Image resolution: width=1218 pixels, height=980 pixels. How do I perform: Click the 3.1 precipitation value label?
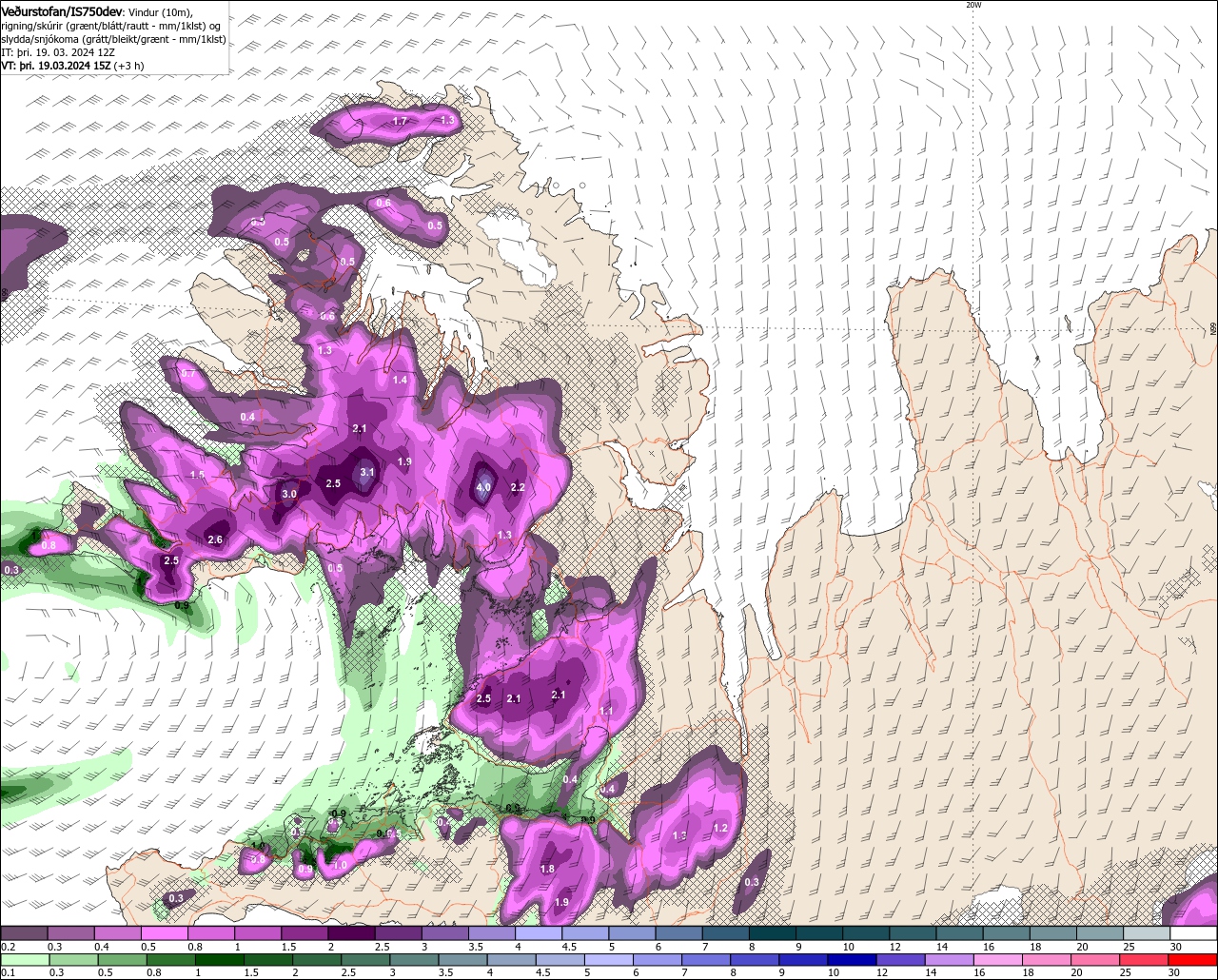pos(367,472)
